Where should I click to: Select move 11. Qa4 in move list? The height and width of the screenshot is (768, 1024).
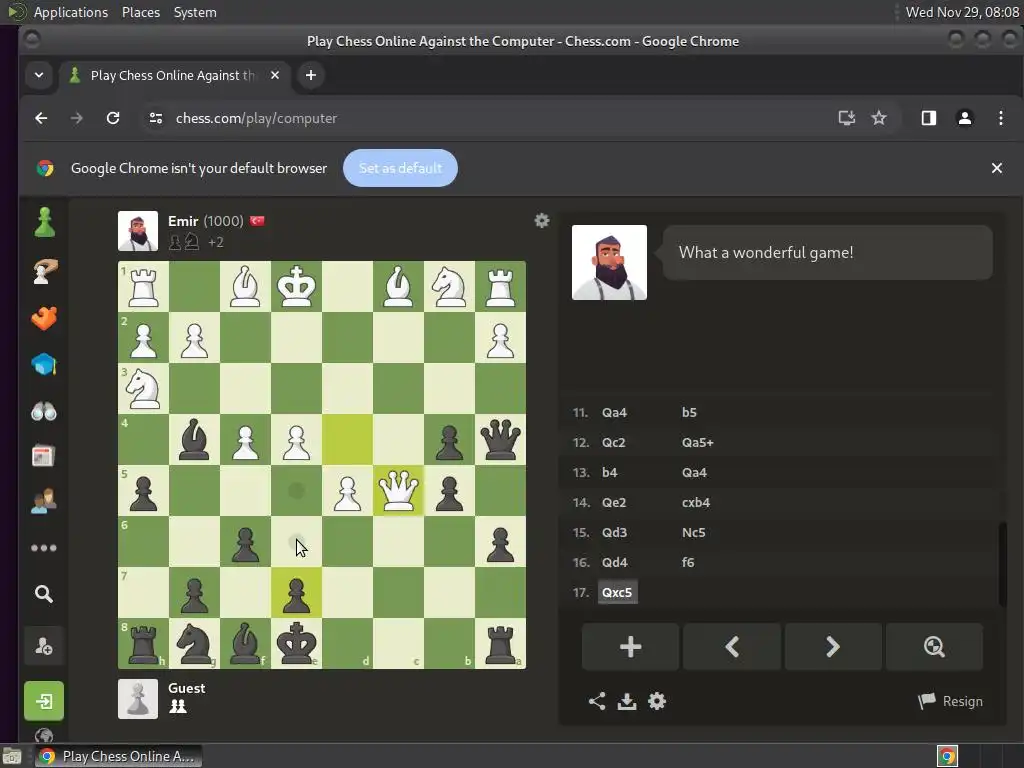pyautogui.click(x=615, y=412)
